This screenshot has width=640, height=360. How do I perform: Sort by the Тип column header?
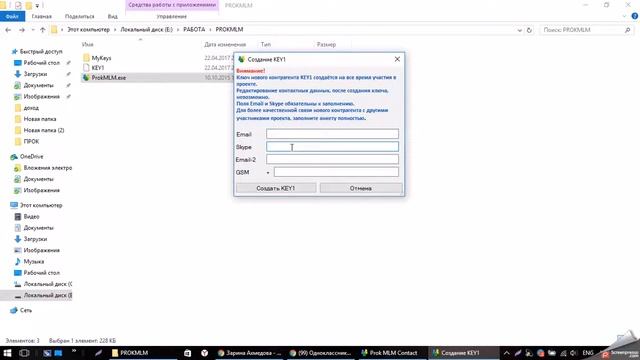pos(266,44)
